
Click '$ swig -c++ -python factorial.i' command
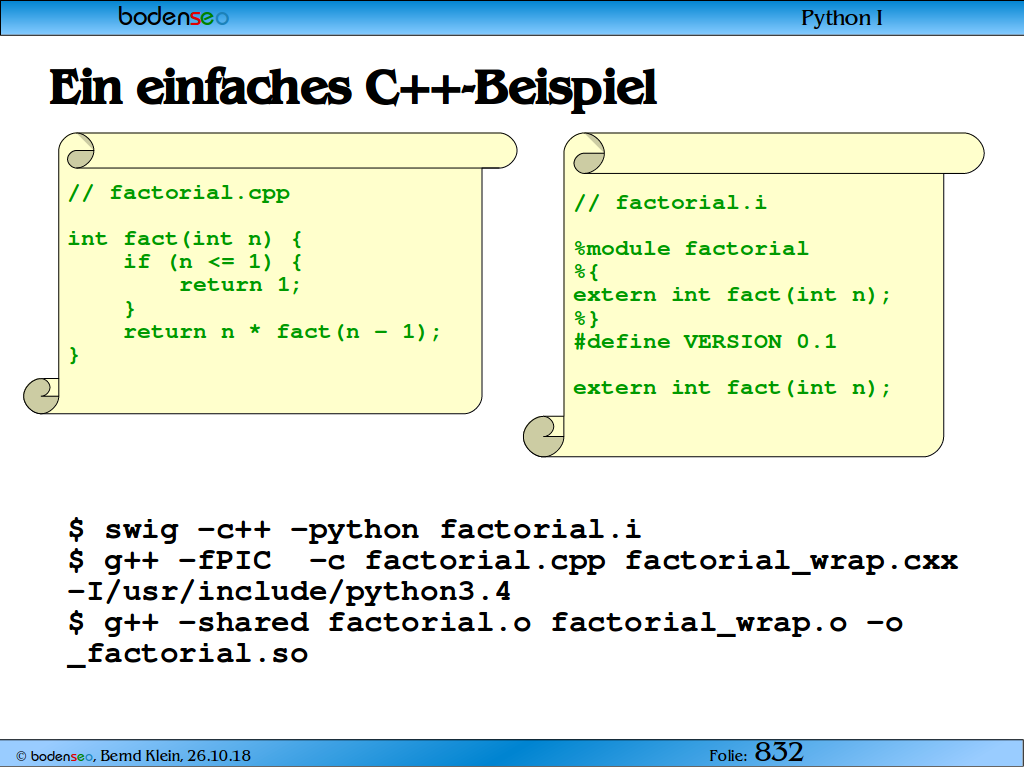355,530
